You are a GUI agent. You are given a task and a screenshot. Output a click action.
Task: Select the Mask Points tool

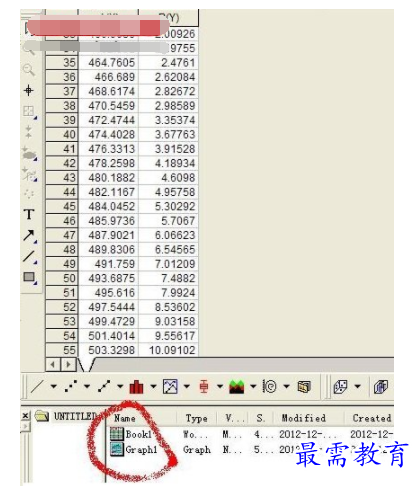[29, 174]
